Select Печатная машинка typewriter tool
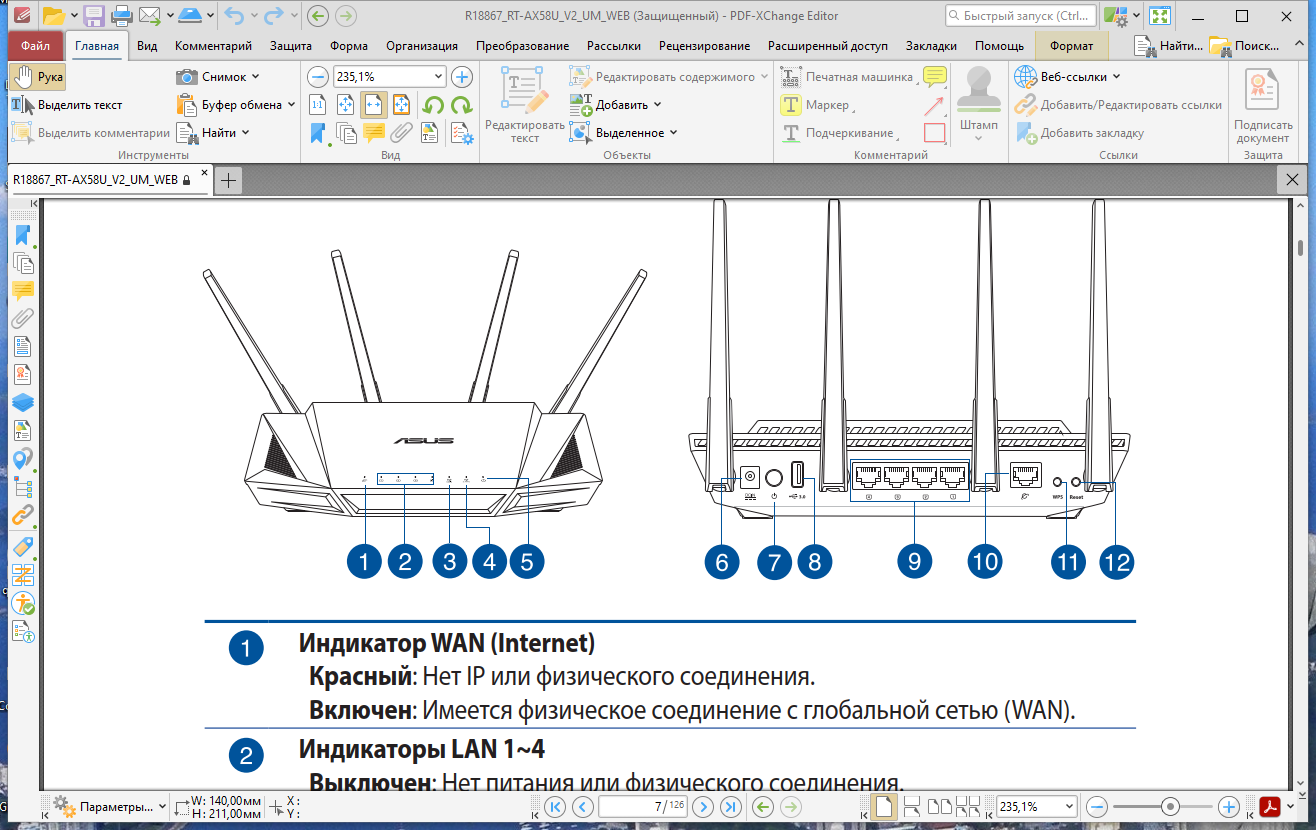The height and width of the screenshot is (830, 1316). 848,77
